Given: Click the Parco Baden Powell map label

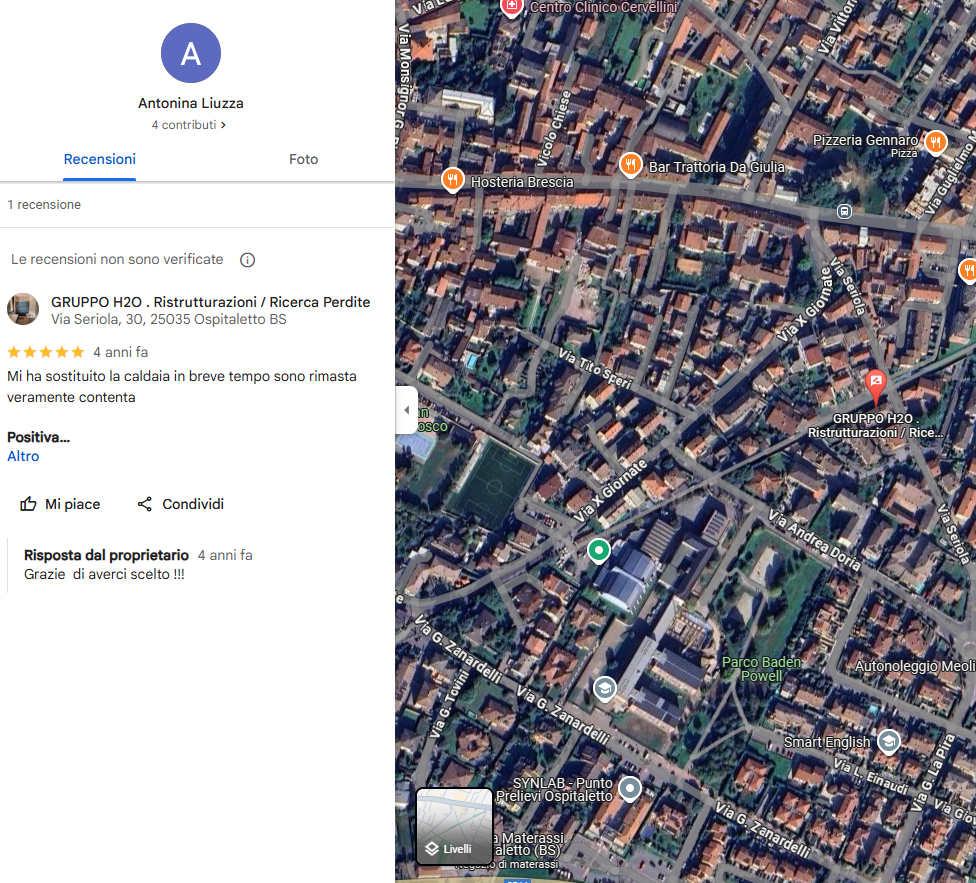Looking at the screenshot, I should click(x=761, y=669).
